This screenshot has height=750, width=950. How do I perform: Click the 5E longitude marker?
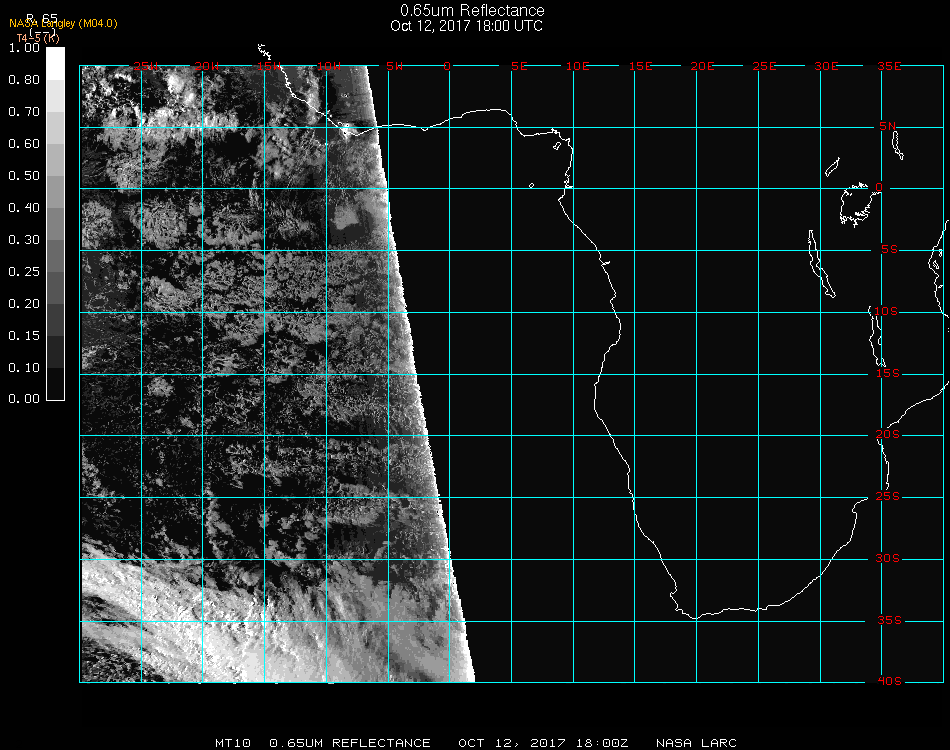[519, 66]
